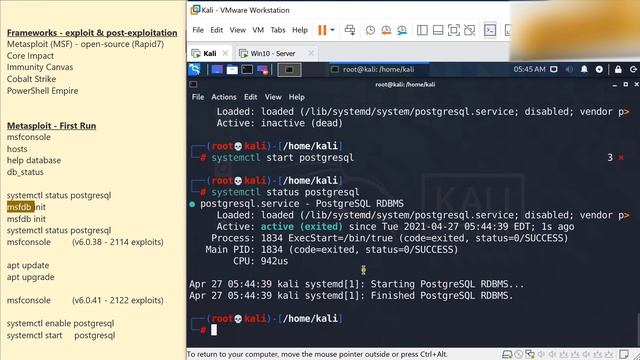Open the VMware Tabs menu
Image resolution: width=640 pixels, height=360 pixels.
click(278, 30)
